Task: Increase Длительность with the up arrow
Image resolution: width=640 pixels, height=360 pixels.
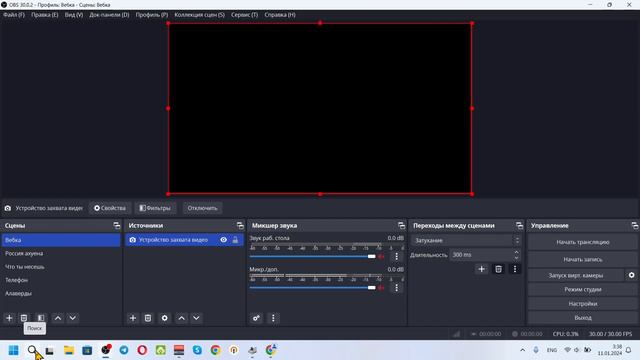Action: pos(516,252)
